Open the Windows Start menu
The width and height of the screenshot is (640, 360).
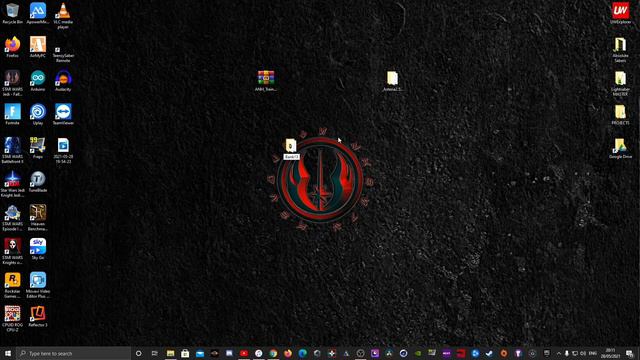point(8,353)
